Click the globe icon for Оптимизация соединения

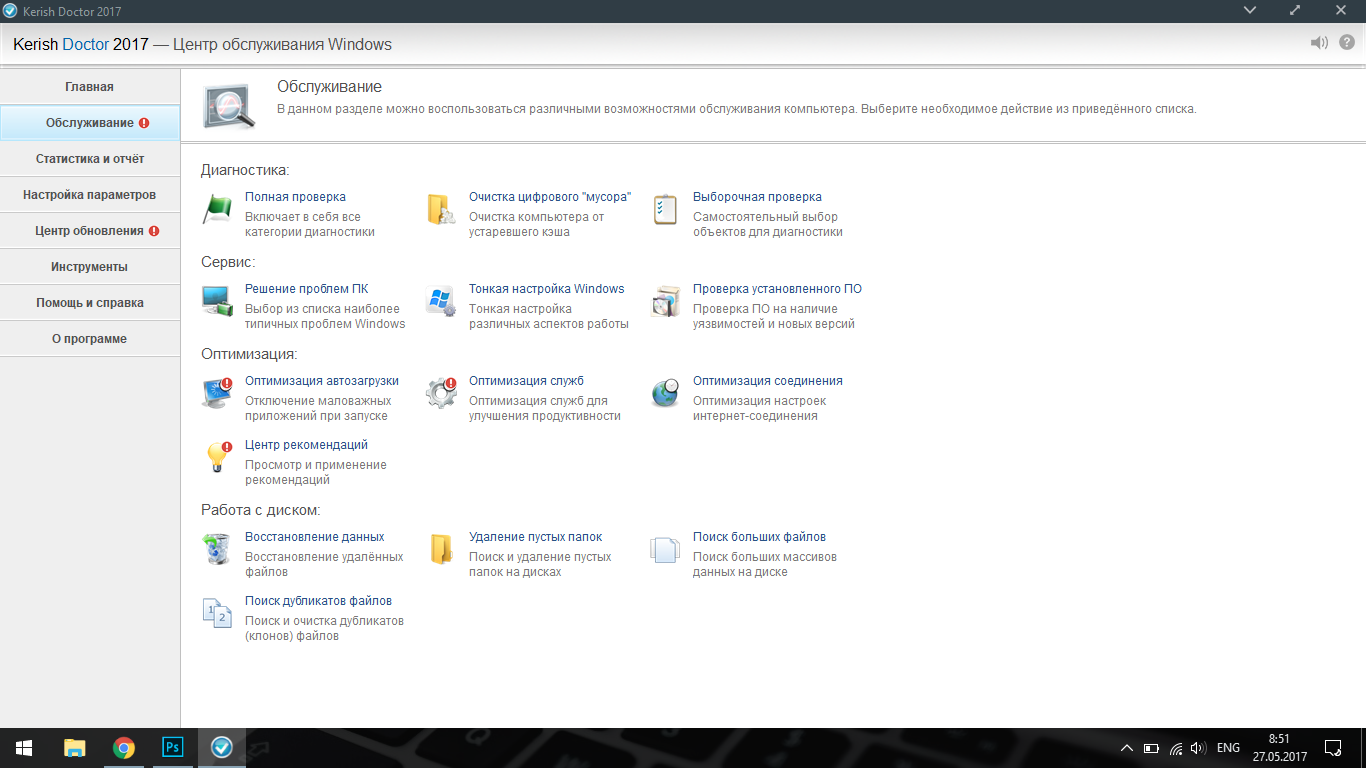(x=666, y=393)
